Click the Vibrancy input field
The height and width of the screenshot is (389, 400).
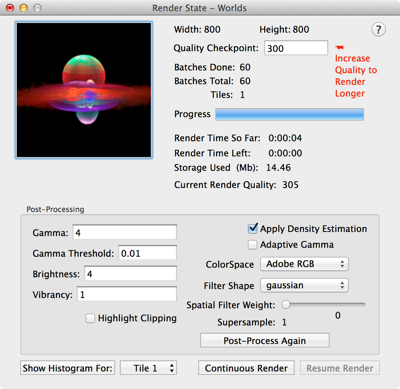pos(127,295)
